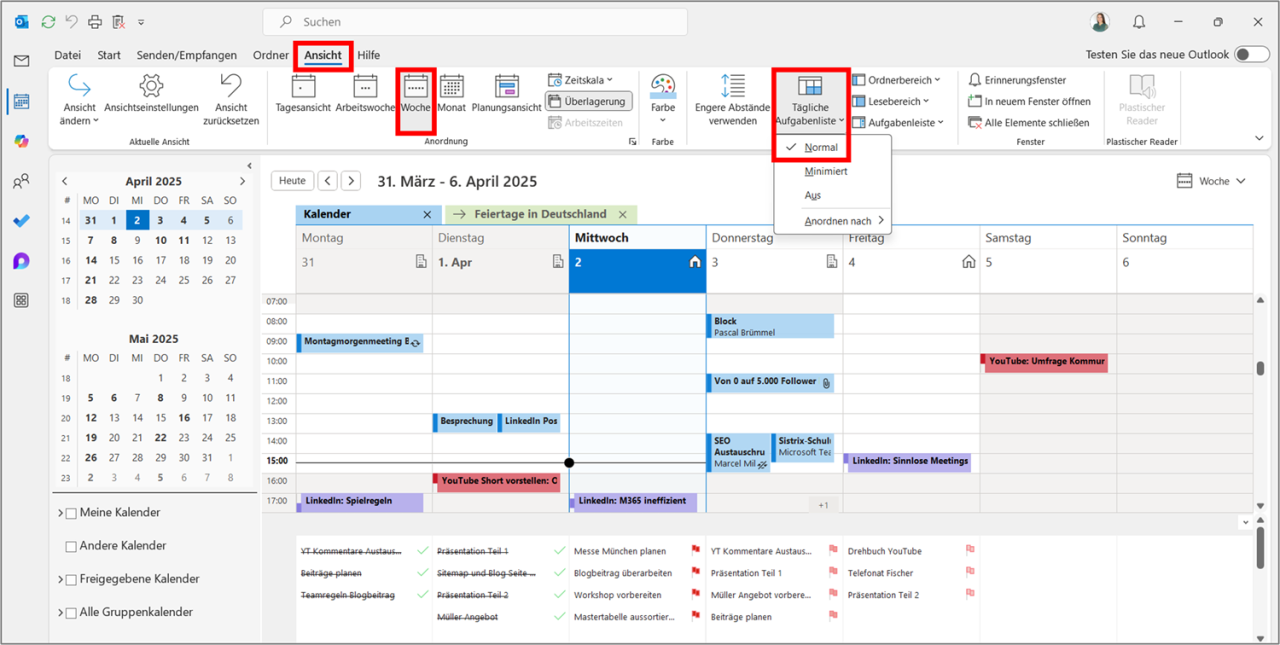This screenshot has width=1280, height=645.
Task: Switch to the Hilfe ribbon tab
Action: pos(367,55)
